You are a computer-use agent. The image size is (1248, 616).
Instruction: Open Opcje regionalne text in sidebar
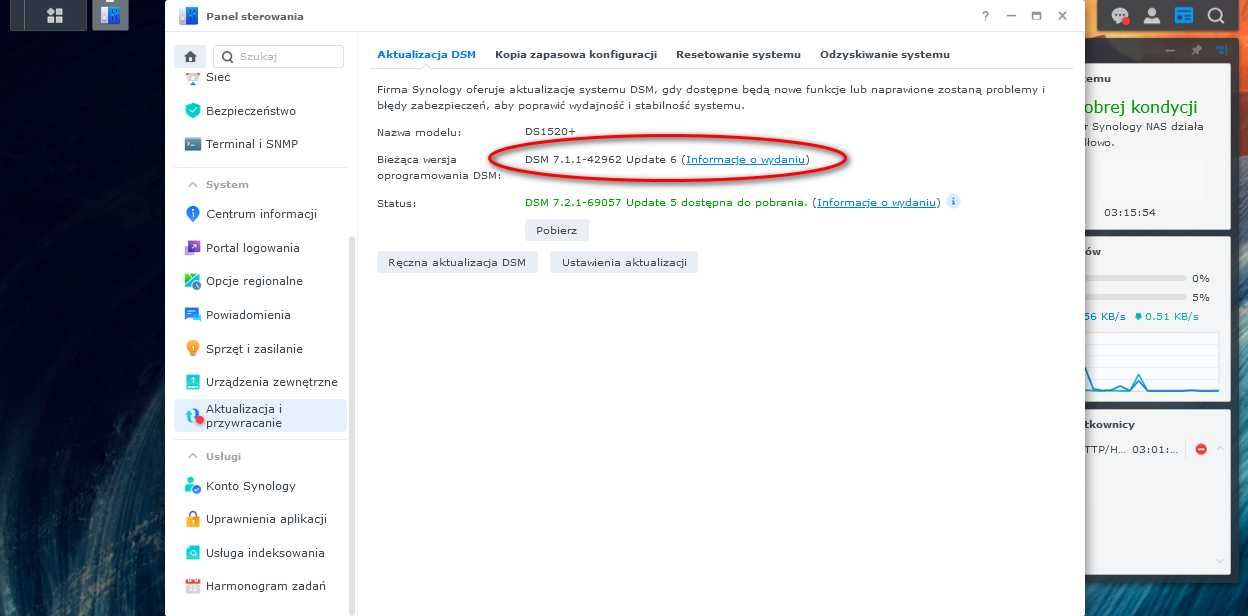pyautogui.click(x=254, y=281)
